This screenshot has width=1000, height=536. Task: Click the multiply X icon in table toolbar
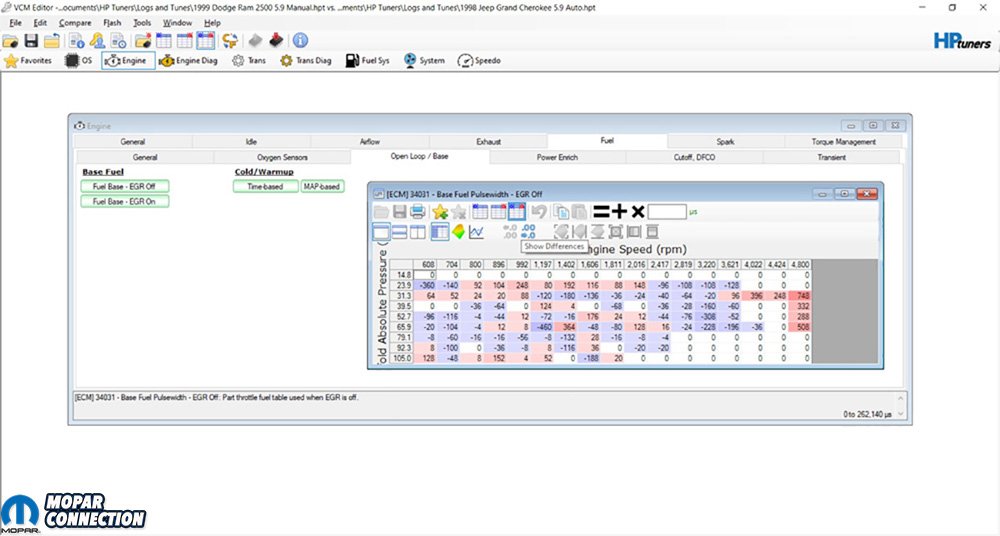637,212
